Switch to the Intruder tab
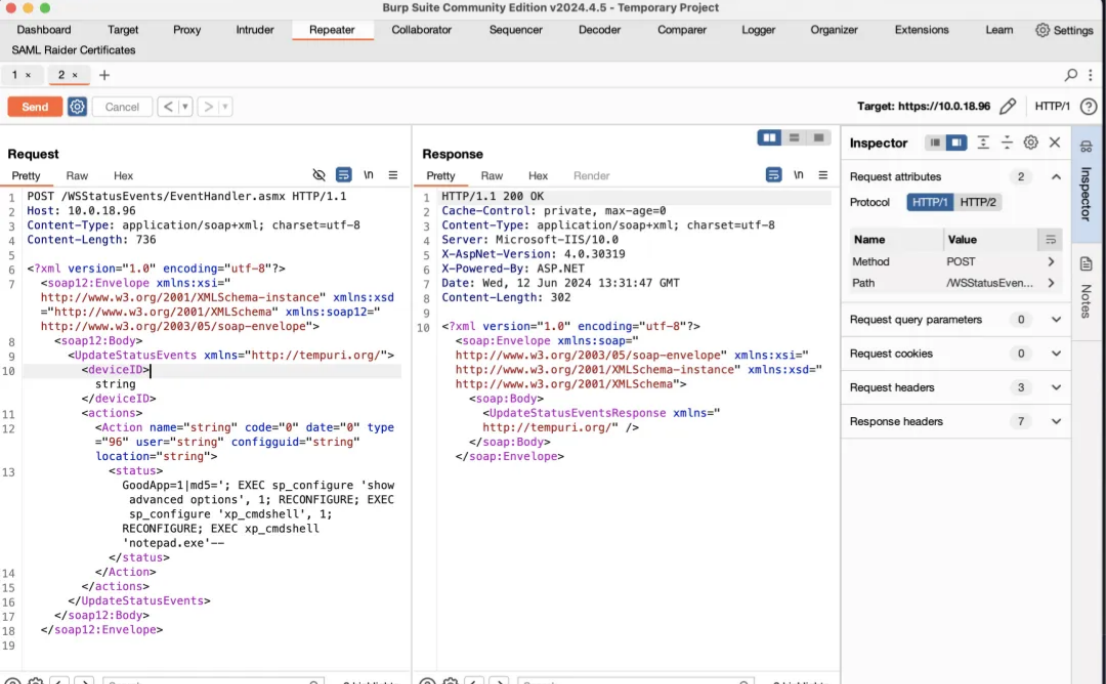Screen dimensions: 1106x684 [255, 30]
